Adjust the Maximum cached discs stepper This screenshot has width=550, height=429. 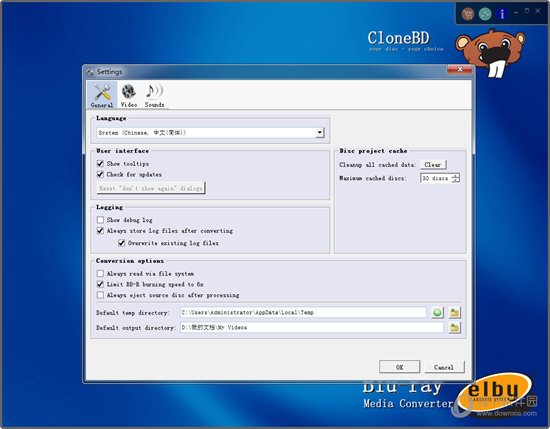(x=455, y=178)
